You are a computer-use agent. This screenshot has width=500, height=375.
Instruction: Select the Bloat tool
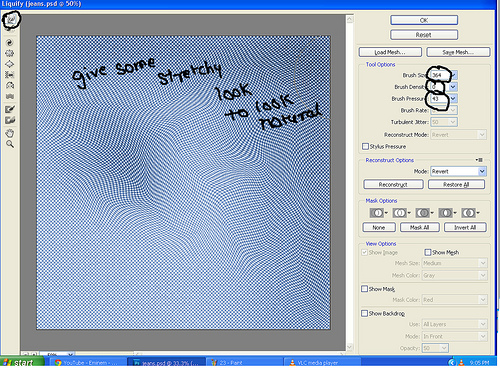tap(10, 64)
